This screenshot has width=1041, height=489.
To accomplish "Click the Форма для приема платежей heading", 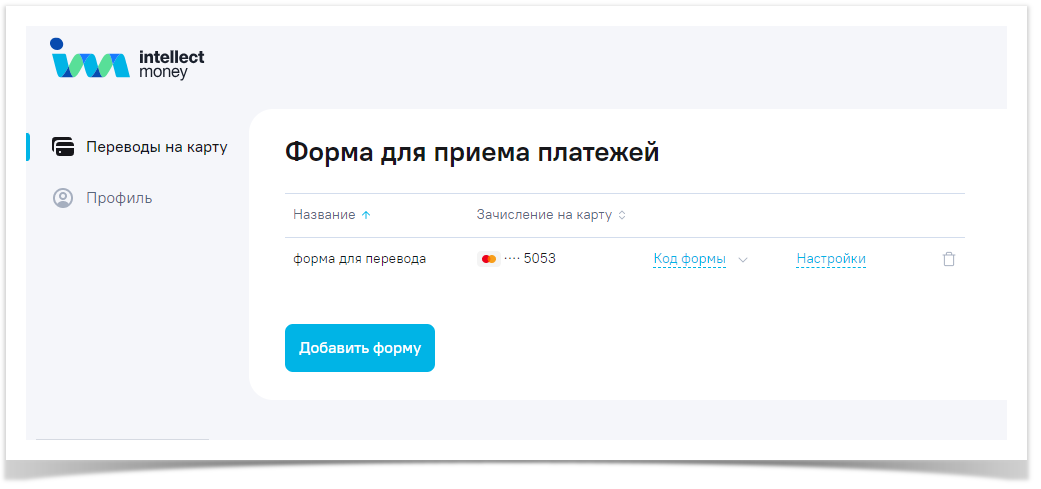I will click(472, 152).
